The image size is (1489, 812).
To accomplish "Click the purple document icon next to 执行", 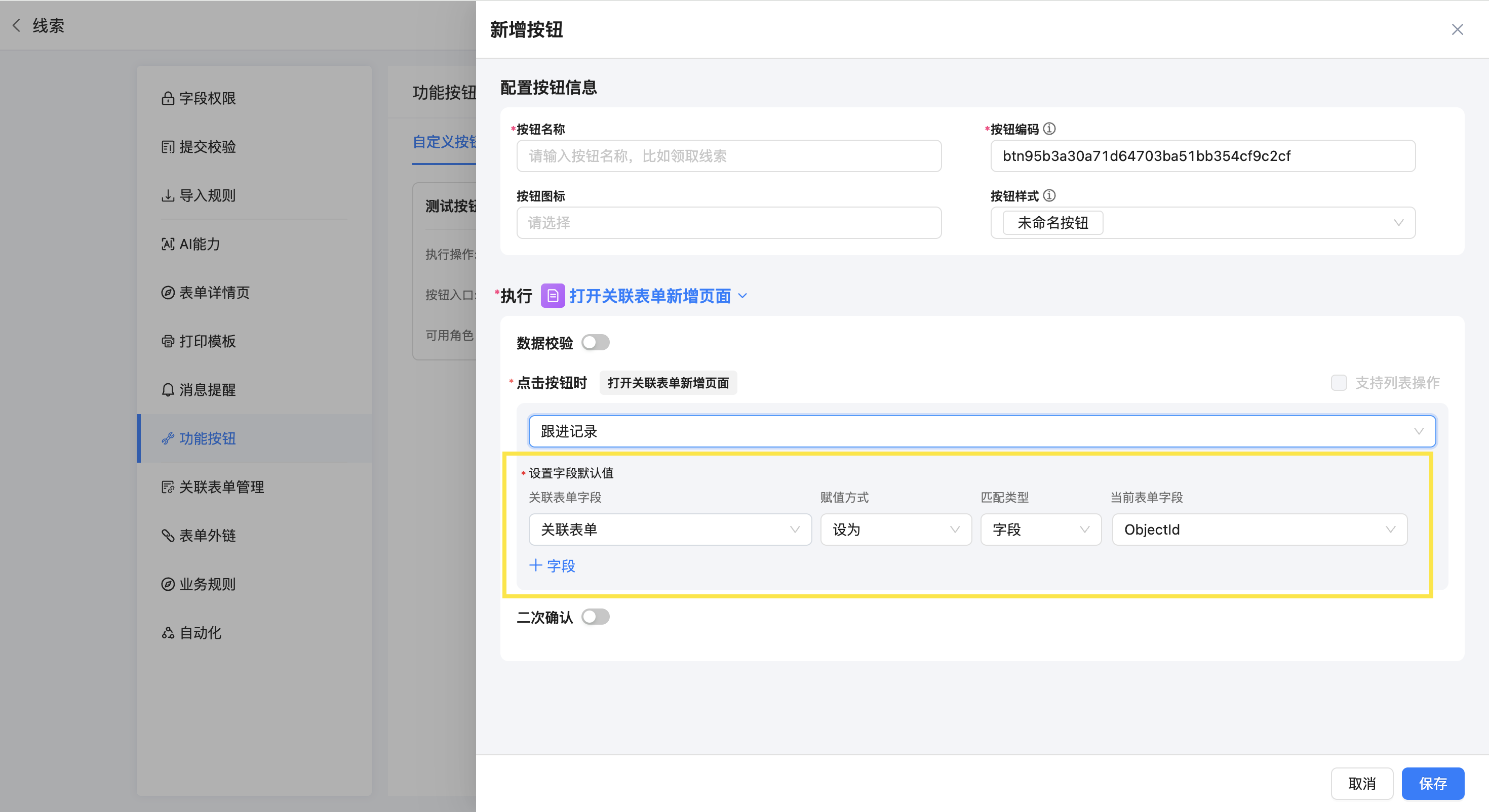I will [553, 296].
